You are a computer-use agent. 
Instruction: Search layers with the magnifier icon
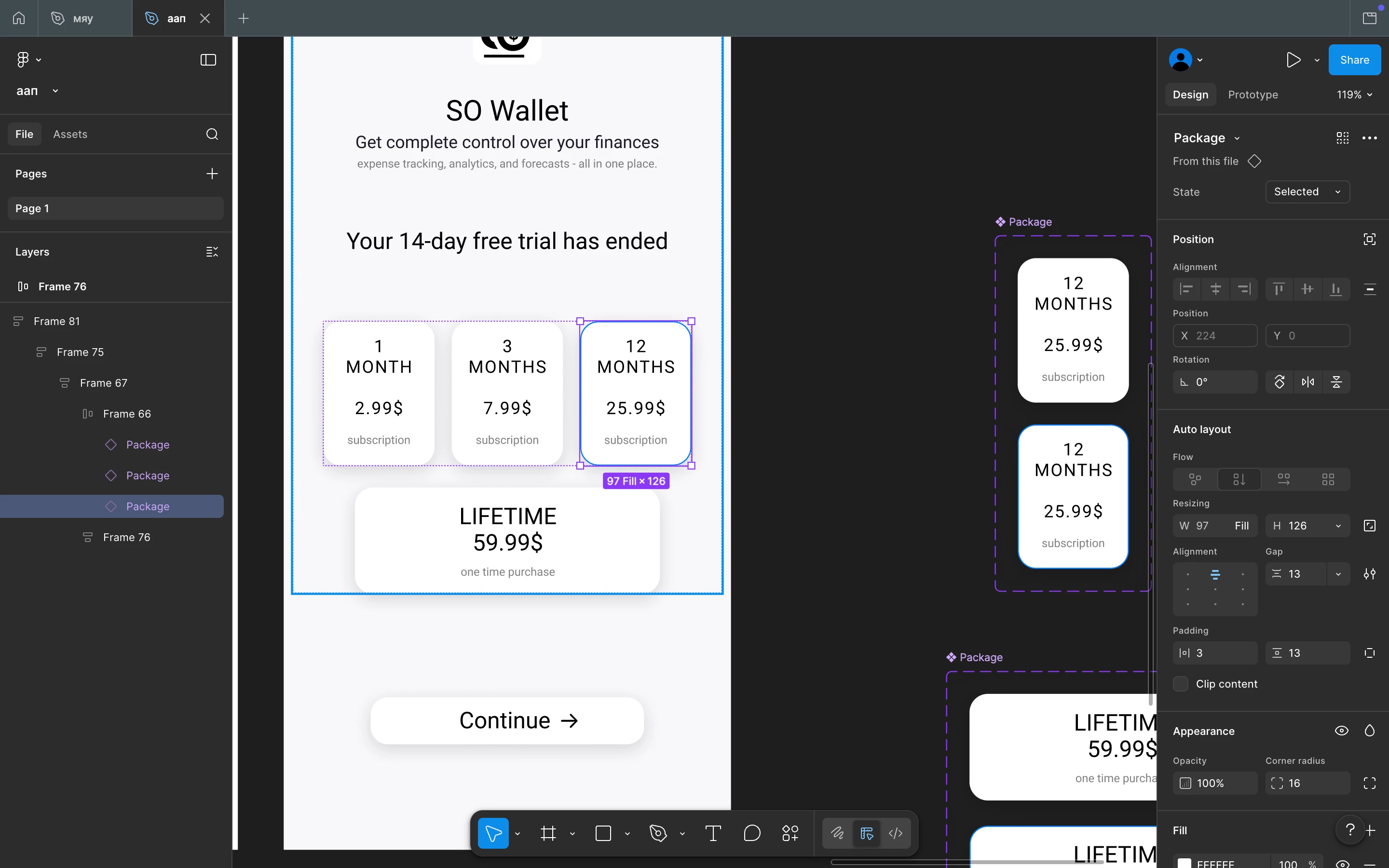point(212,134)
